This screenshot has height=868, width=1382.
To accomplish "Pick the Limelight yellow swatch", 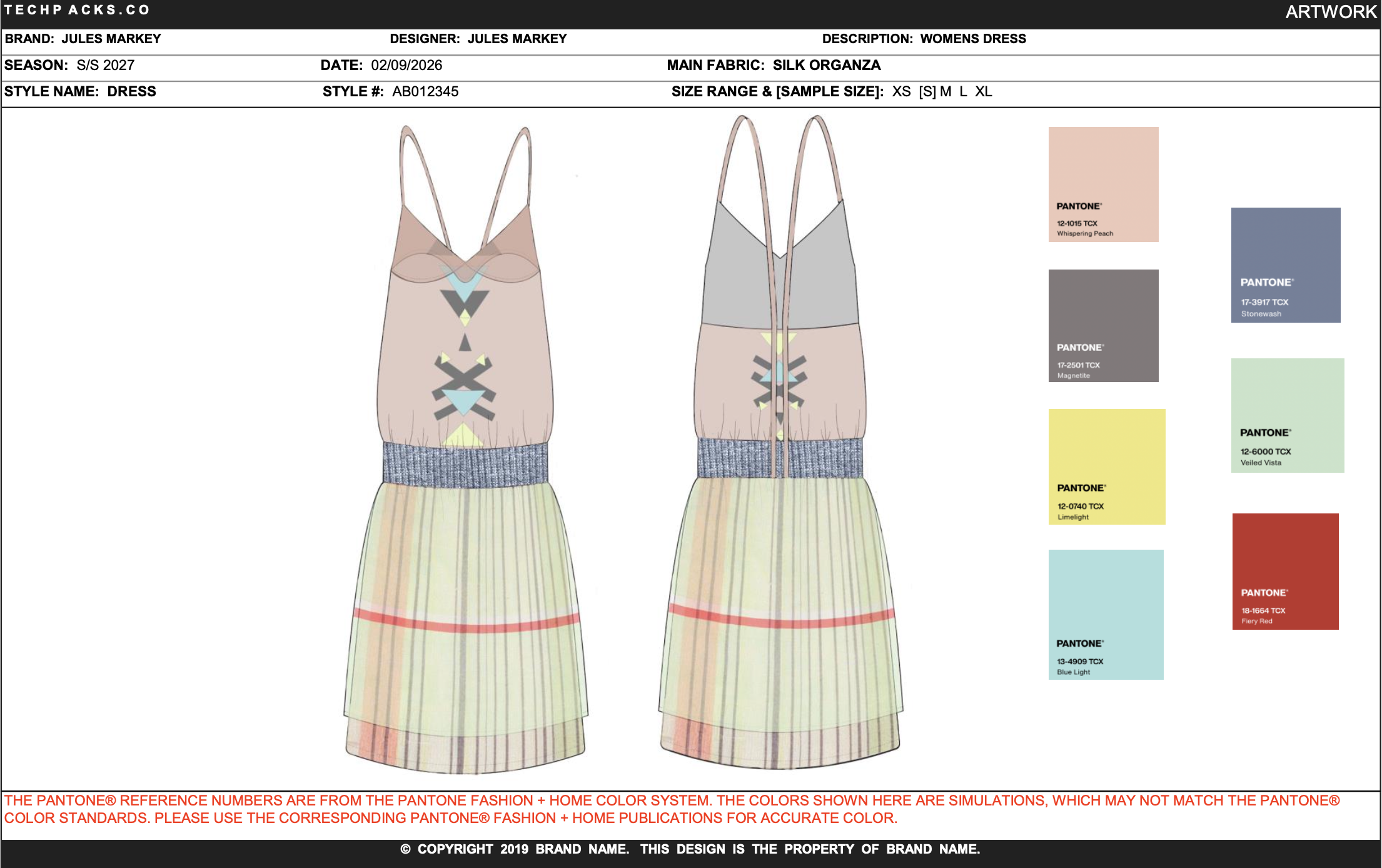I will 1106,467.
